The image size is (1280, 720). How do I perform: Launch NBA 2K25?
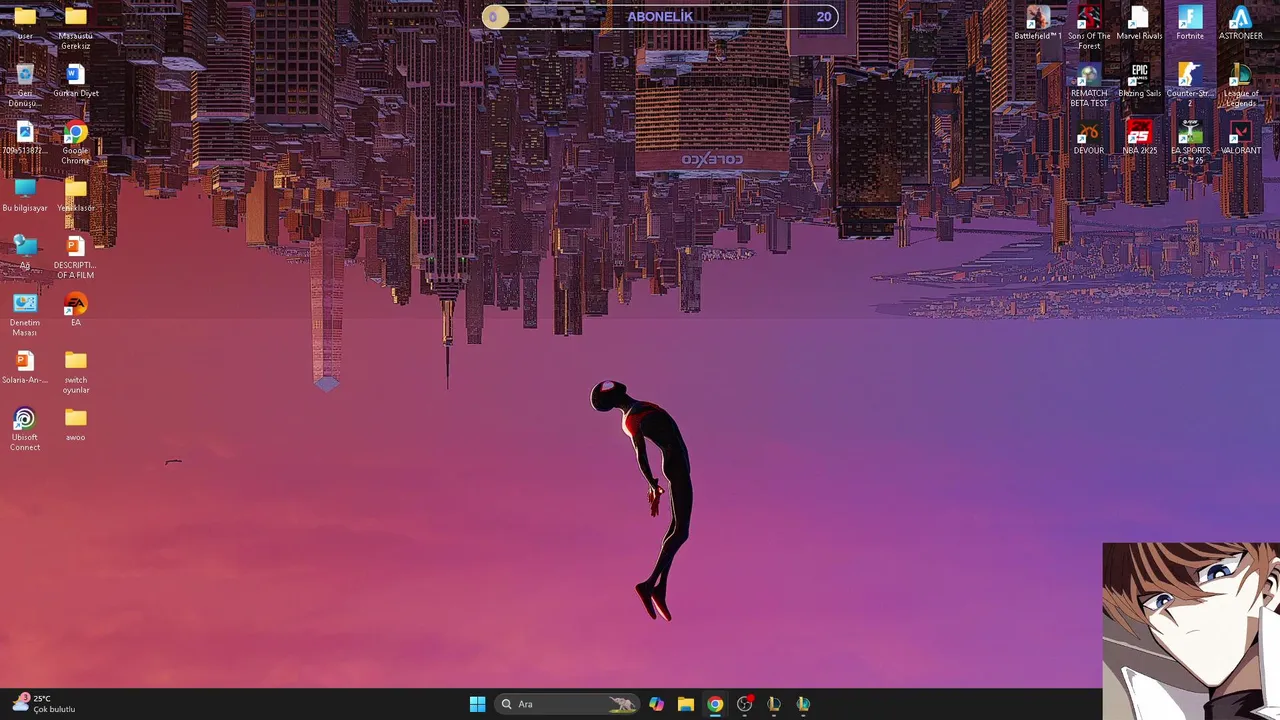(1139, 138)
